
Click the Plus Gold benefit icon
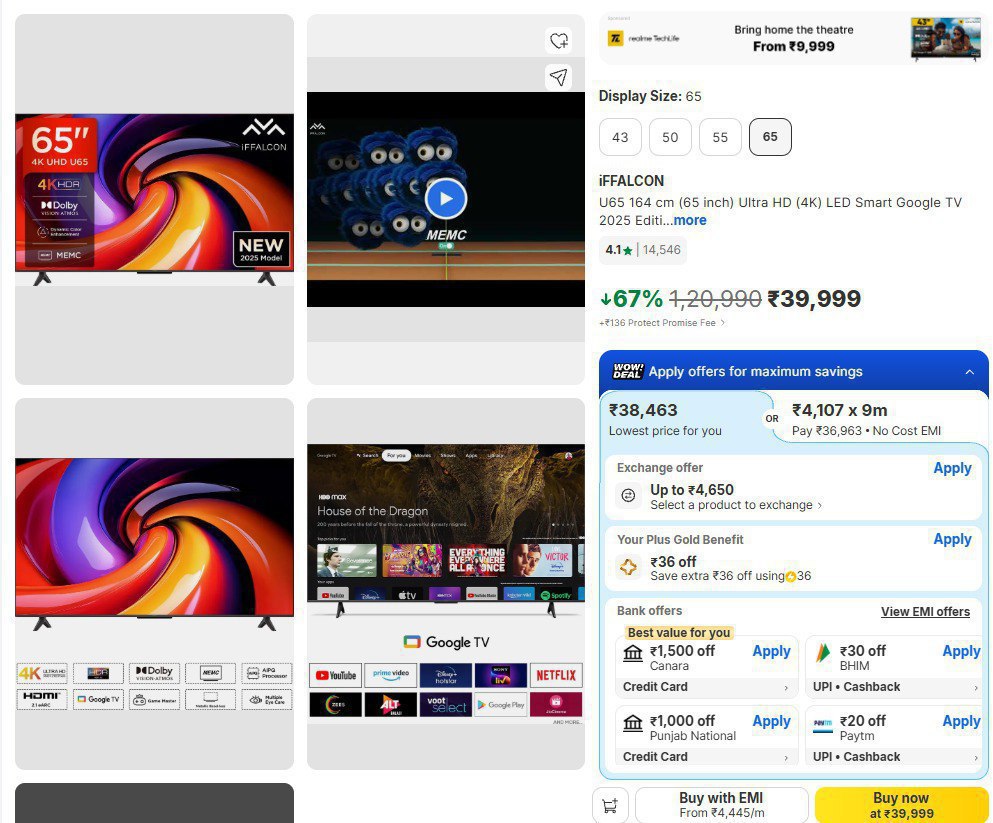point(628,567)
